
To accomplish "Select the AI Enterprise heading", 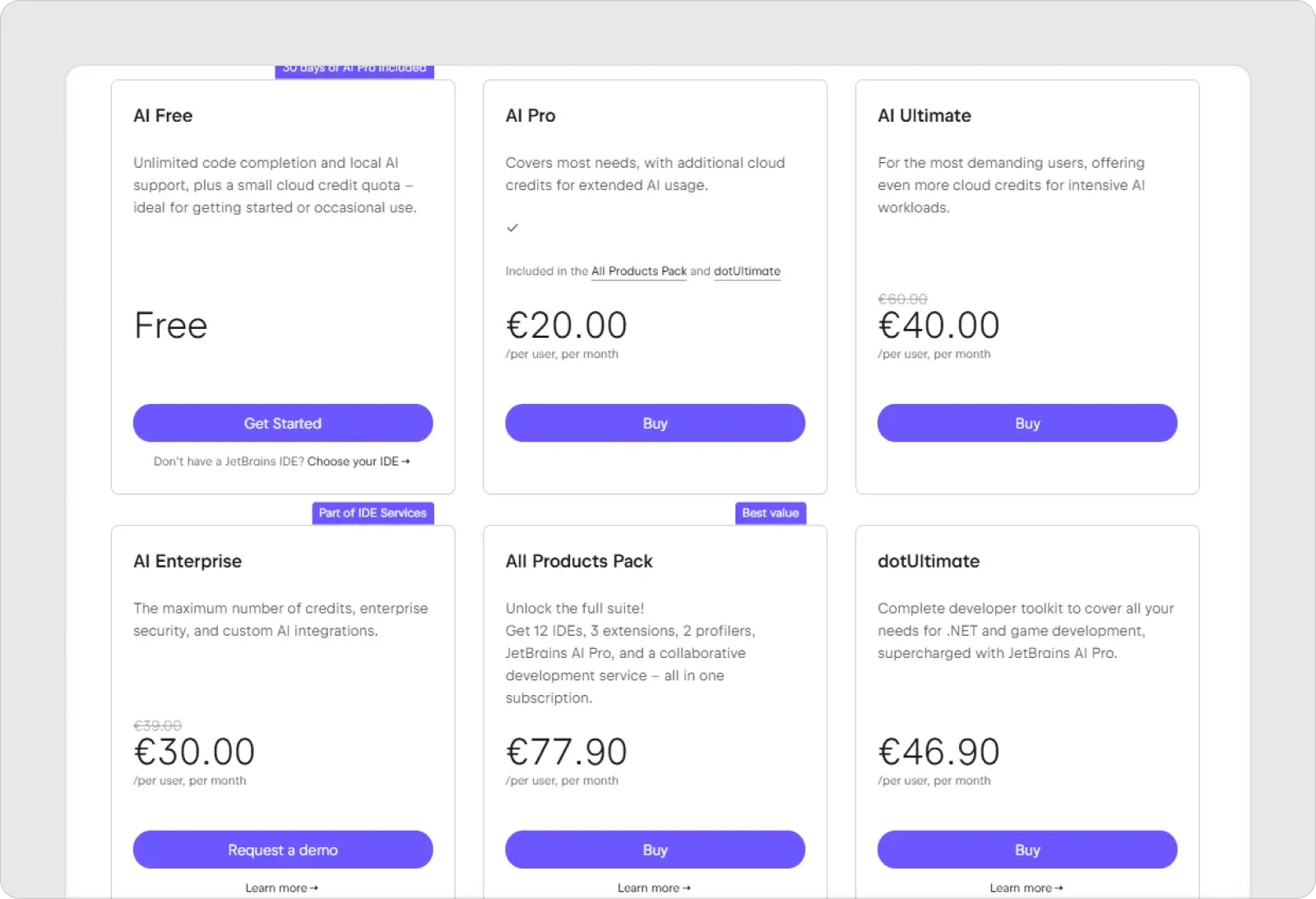I will tap(188, 561).
